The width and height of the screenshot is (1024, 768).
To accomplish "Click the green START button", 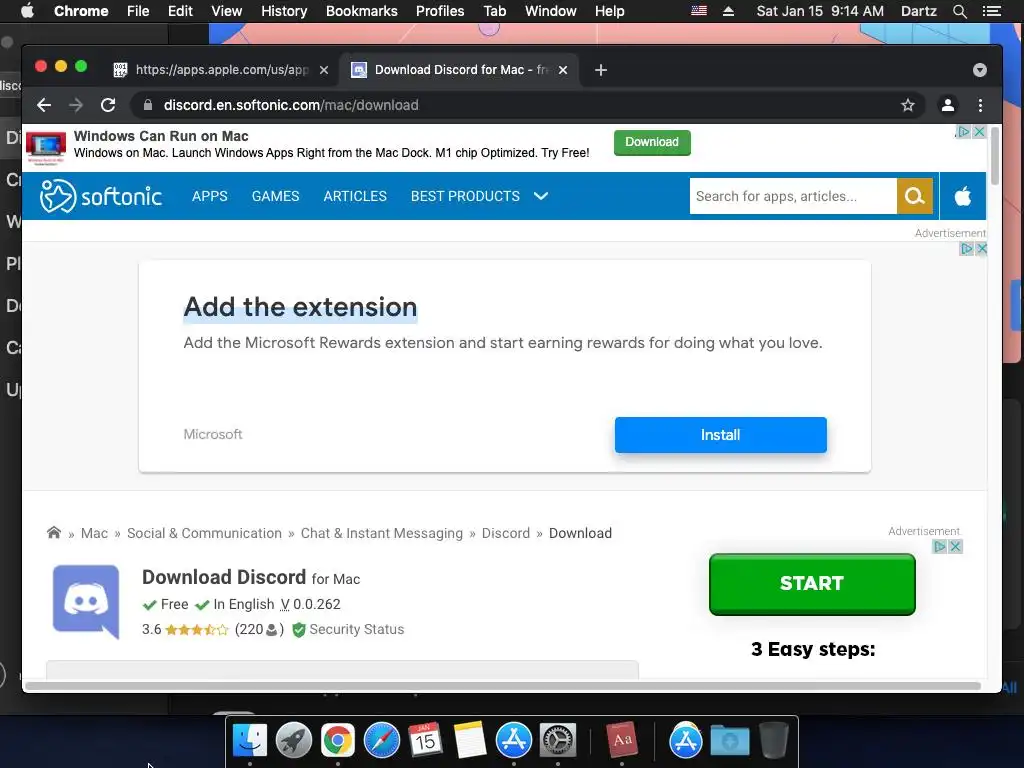I will tap(812, 584).
